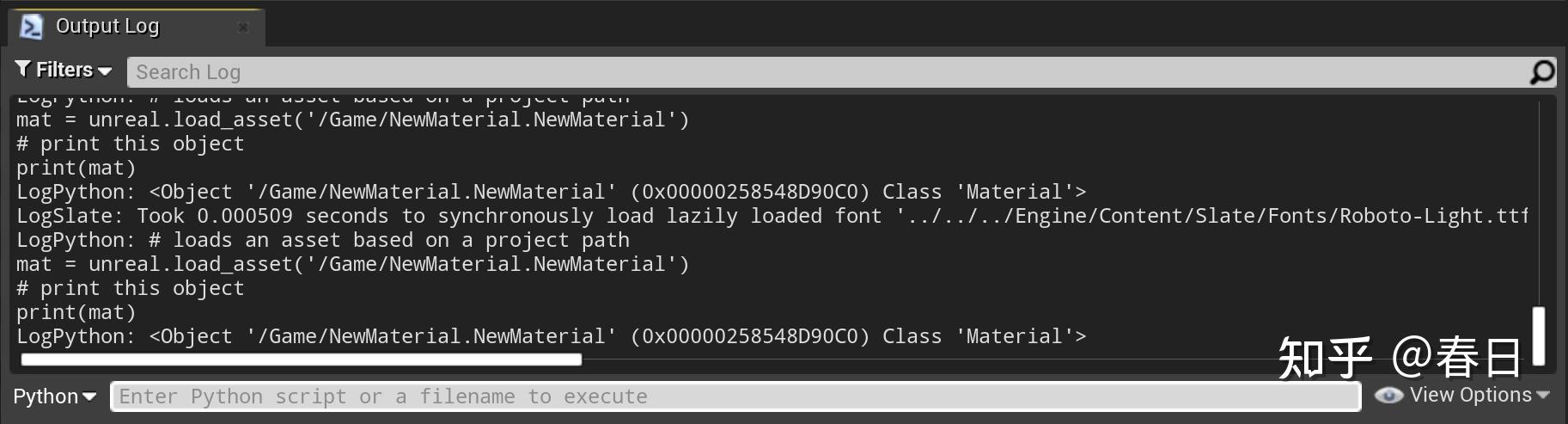The height and width of the screenshot is (424, 1568).
Task: Click the first '# print this object' line
Action: click(x=130, y=144)
